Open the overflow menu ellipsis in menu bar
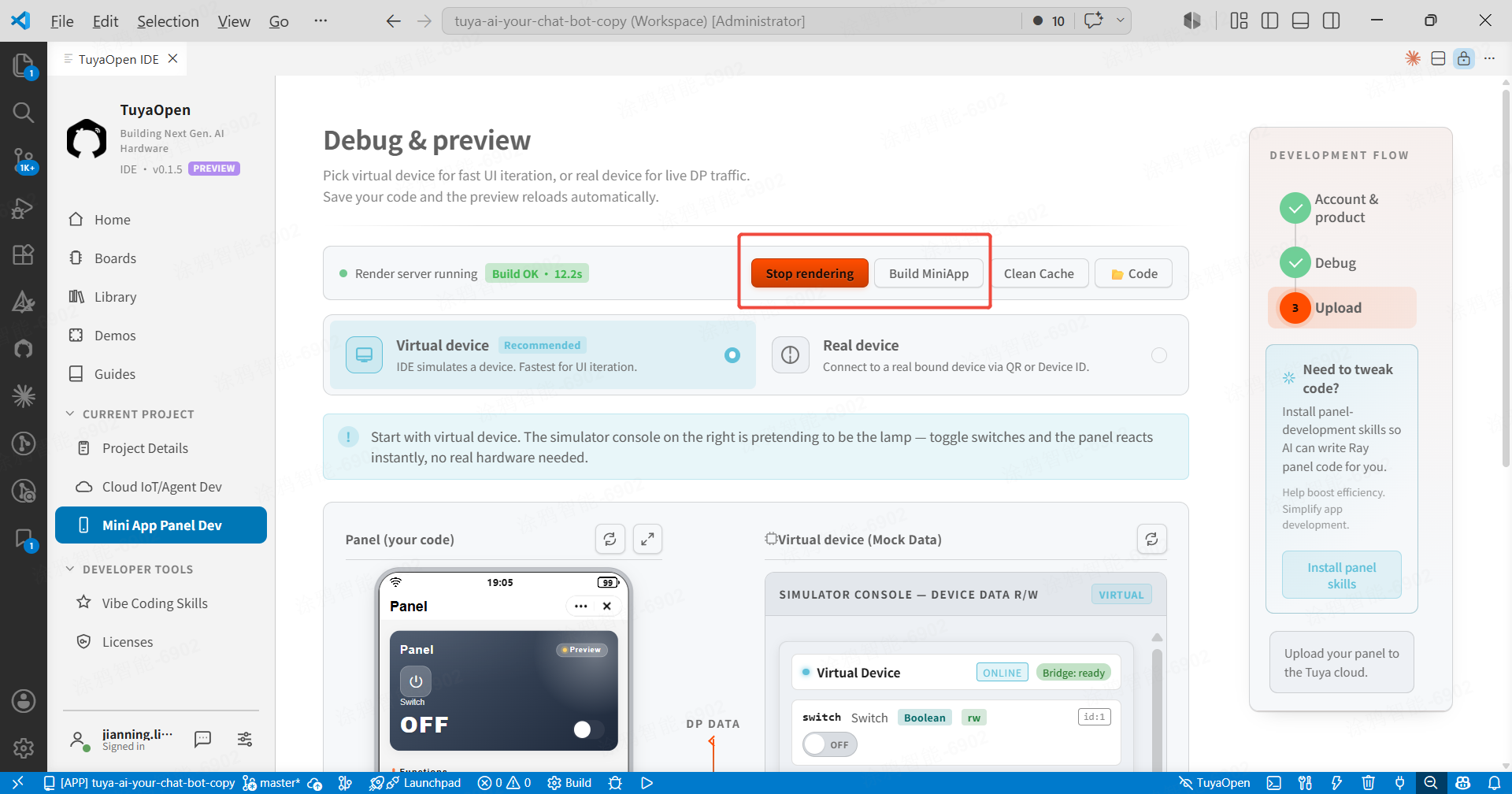The image size is (1512, 794). coord(321,20)
